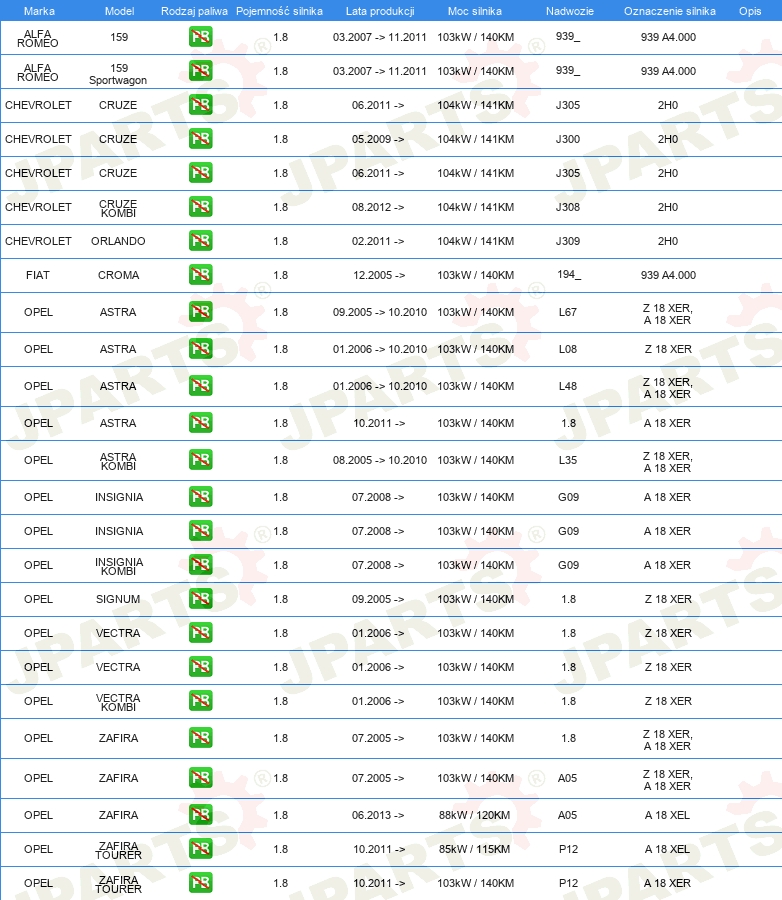The image size is (782, 900).
Task: Select the fuel icon for Chevrolet Cruze Kombi
Action: click(x=200, y=206)
